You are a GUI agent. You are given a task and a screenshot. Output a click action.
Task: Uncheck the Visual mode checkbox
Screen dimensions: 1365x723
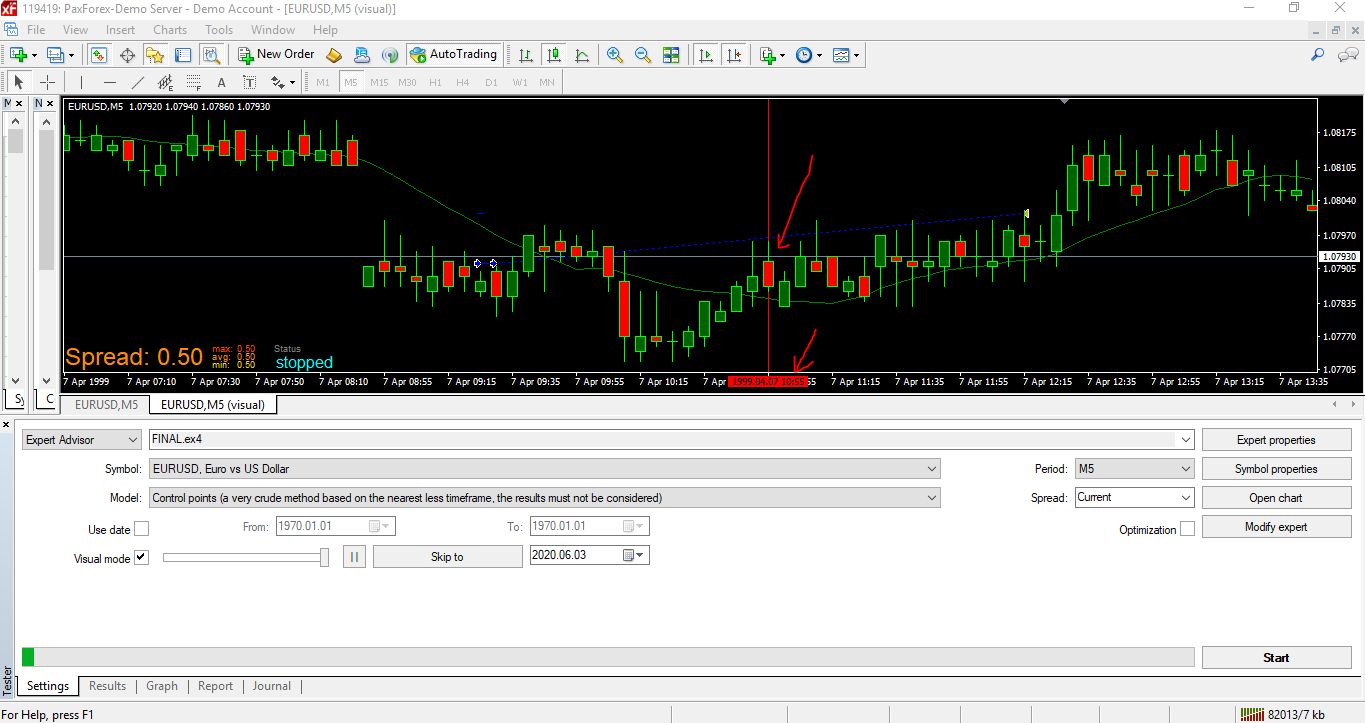142,558
